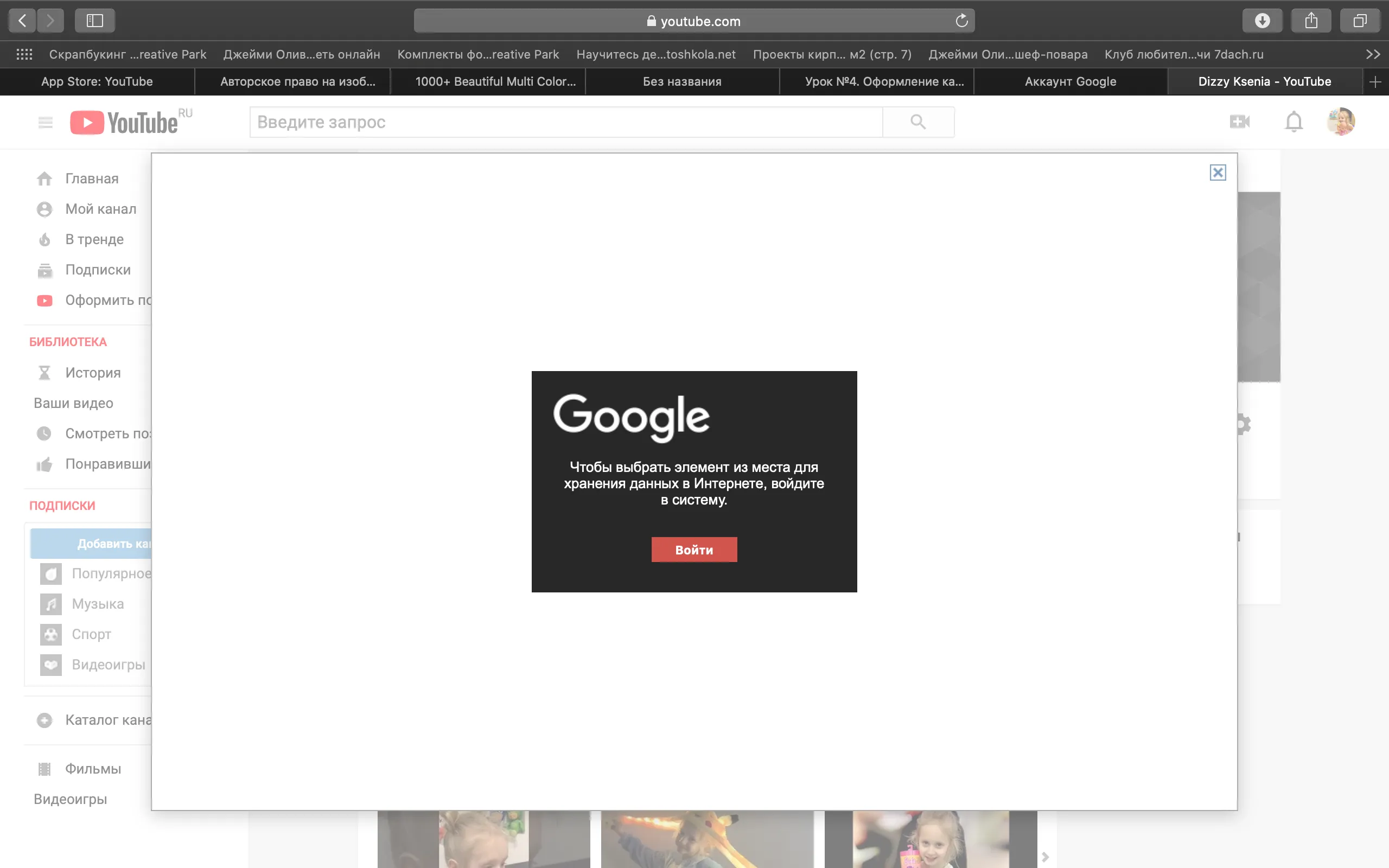
Task: Click the create video camera icon
Action: point(1240,122)
